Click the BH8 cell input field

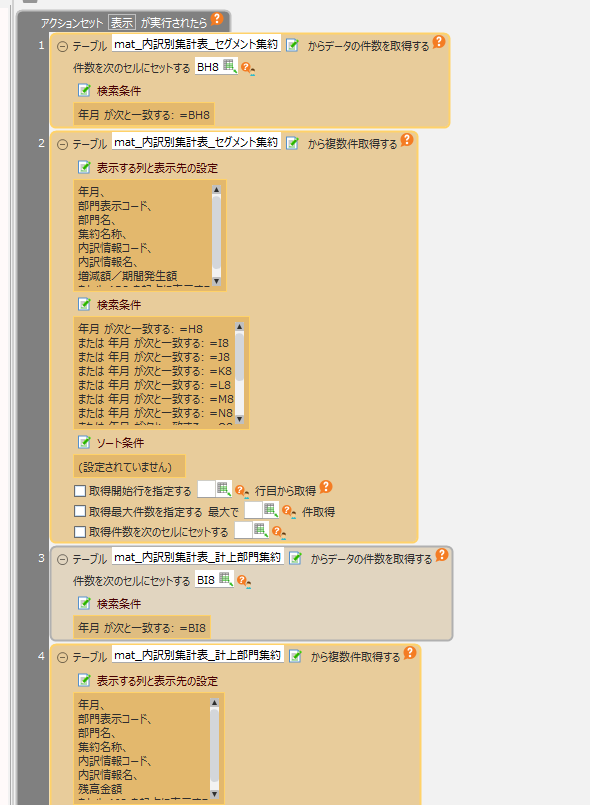click(208, 67)
